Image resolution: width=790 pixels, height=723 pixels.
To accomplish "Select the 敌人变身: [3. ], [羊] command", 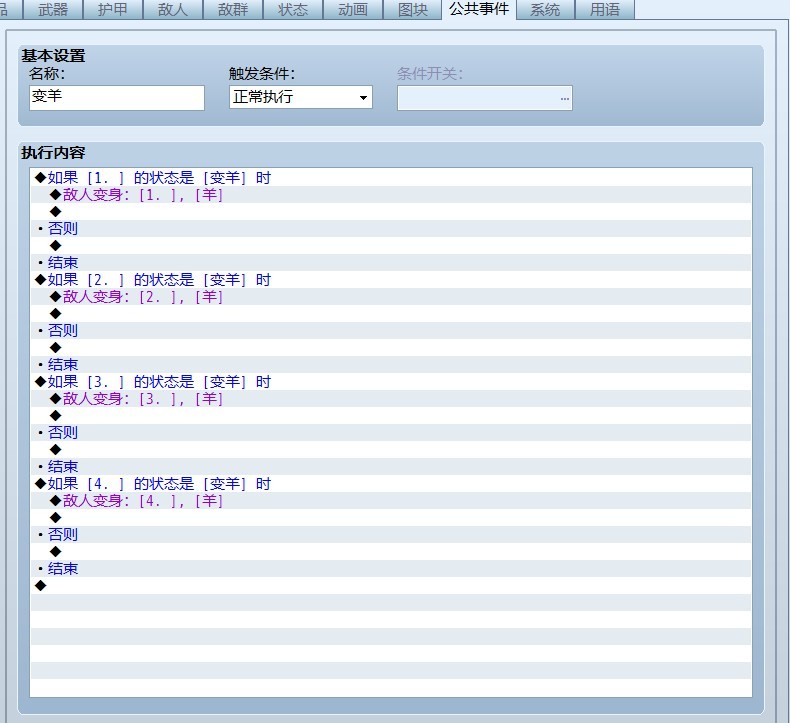I will [391, 399].
